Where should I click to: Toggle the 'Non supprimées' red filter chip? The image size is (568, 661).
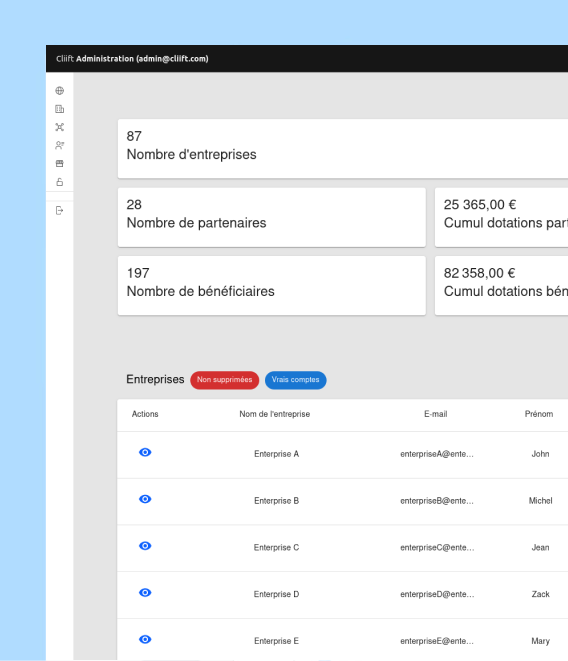click(224, 380)
